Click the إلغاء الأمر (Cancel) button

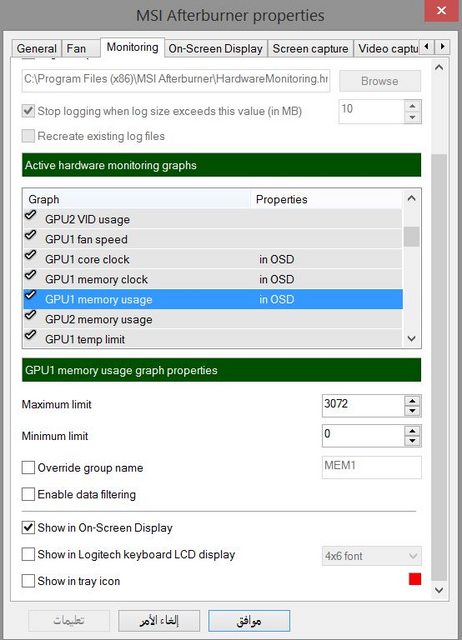[x=159, y=621]
